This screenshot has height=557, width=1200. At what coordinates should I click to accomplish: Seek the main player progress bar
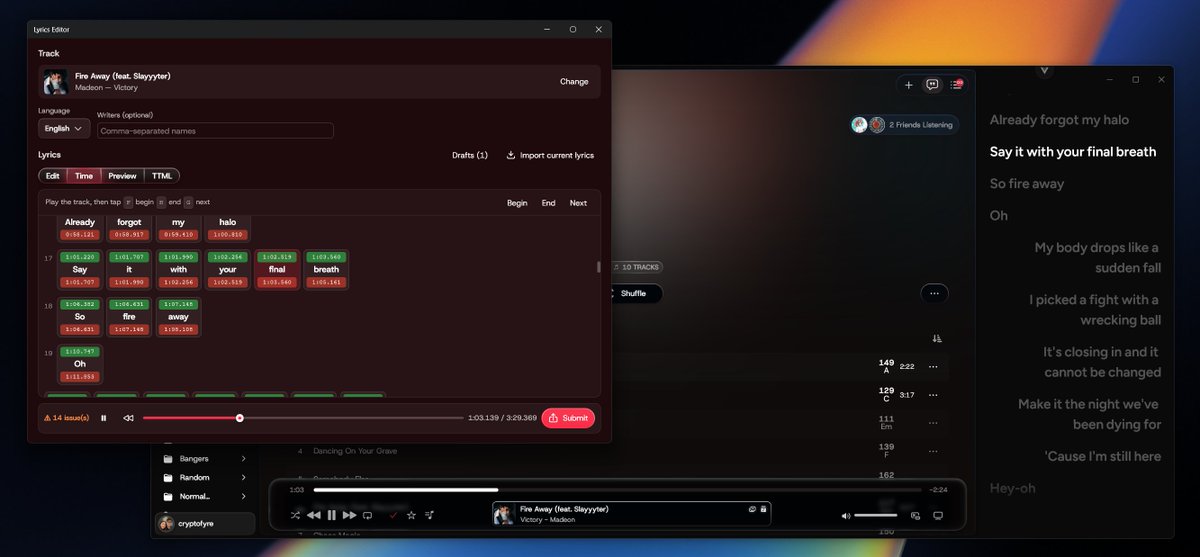point(617,490)
